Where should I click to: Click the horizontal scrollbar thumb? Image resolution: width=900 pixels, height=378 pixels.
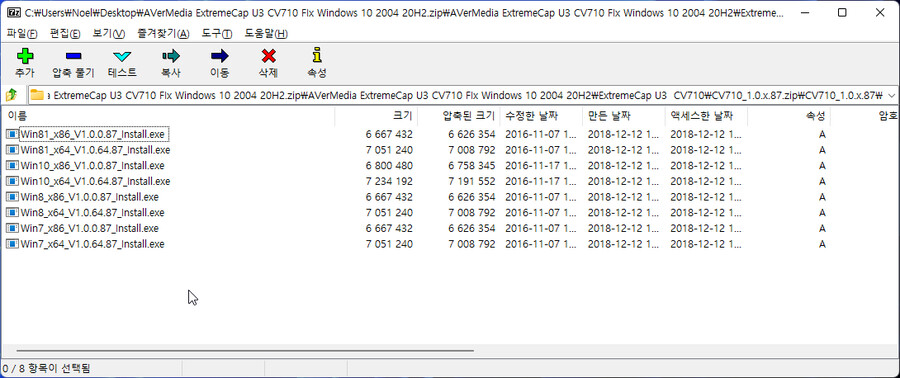point(245,350)
